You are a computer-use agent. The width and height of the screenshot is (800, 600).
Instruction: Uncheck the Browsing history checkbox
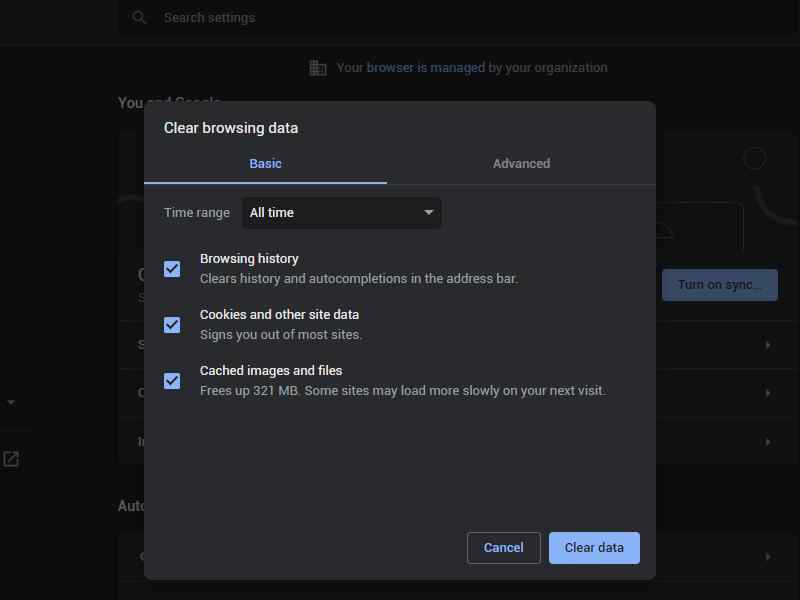click(172, 269)
